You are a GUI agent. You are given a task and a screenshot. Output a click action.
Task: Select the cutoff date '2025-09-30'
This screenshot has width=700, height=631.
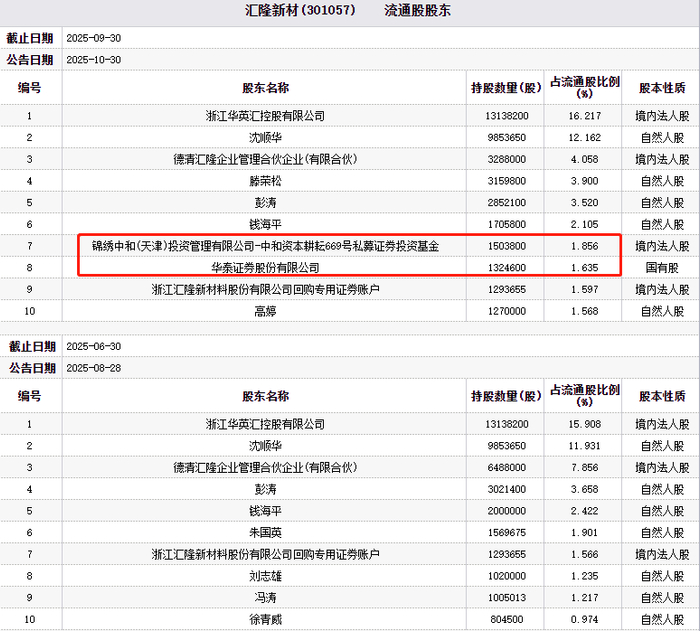[94, 38]
